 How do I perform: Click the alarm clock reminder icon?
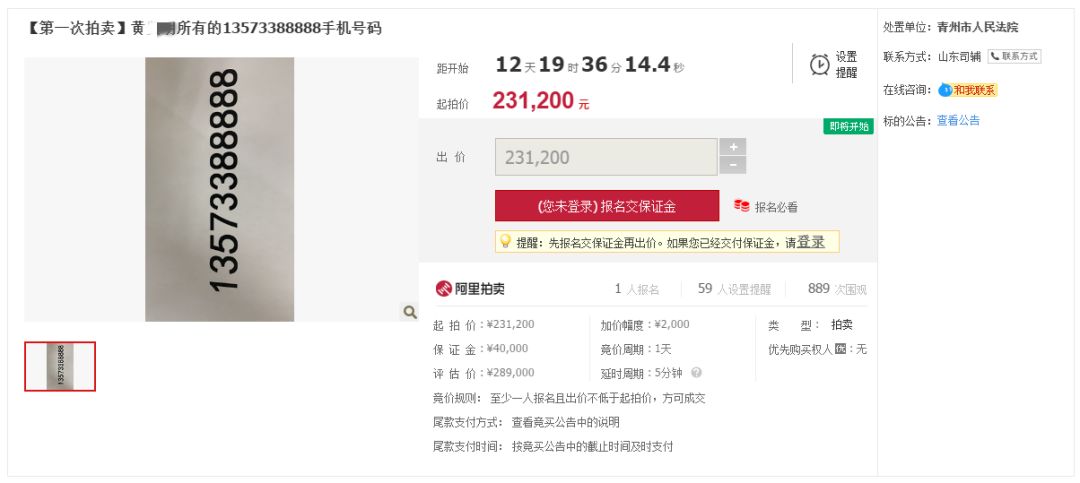(819, 64)
